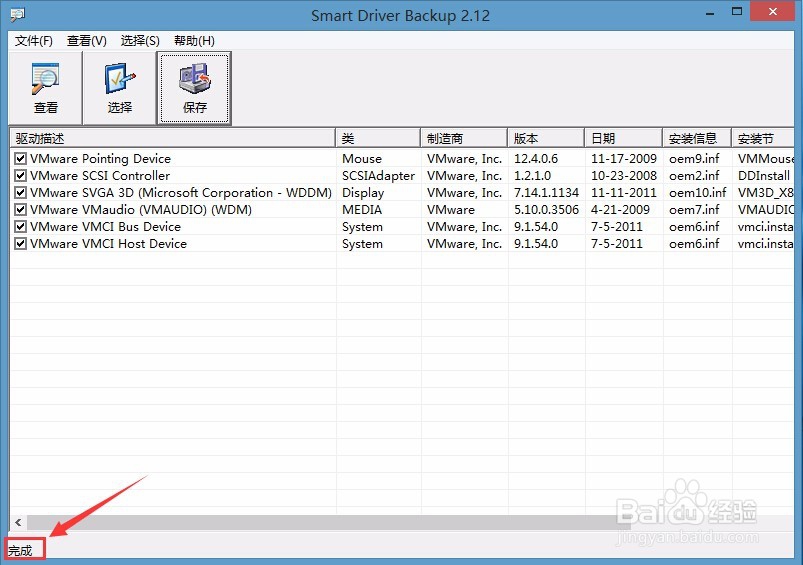Uncheck VMware VMCI Bus Device checkbox
803x565 pixels.
point(20,226)
